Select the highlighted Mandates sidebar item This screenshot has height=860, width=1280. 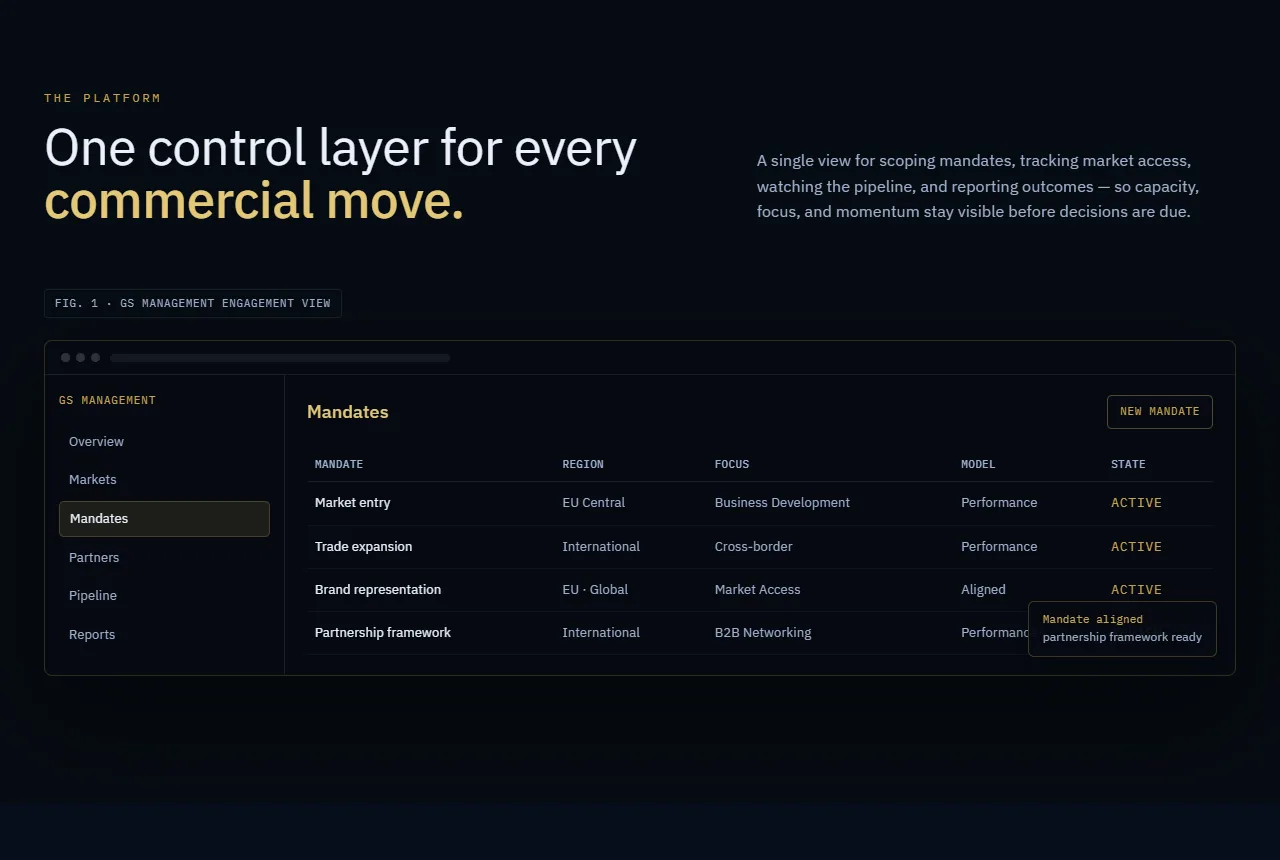(164, 519)
